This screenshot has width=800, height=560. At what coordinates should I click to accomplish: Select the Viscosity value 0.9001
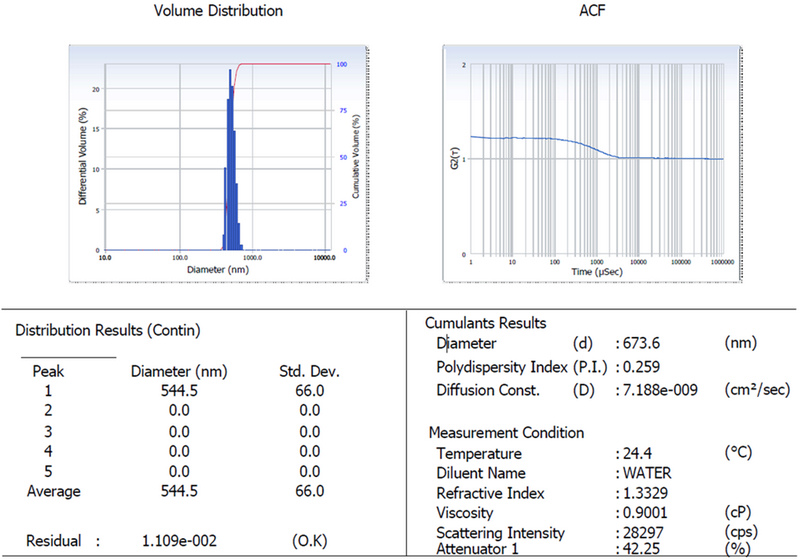[645, 514]
